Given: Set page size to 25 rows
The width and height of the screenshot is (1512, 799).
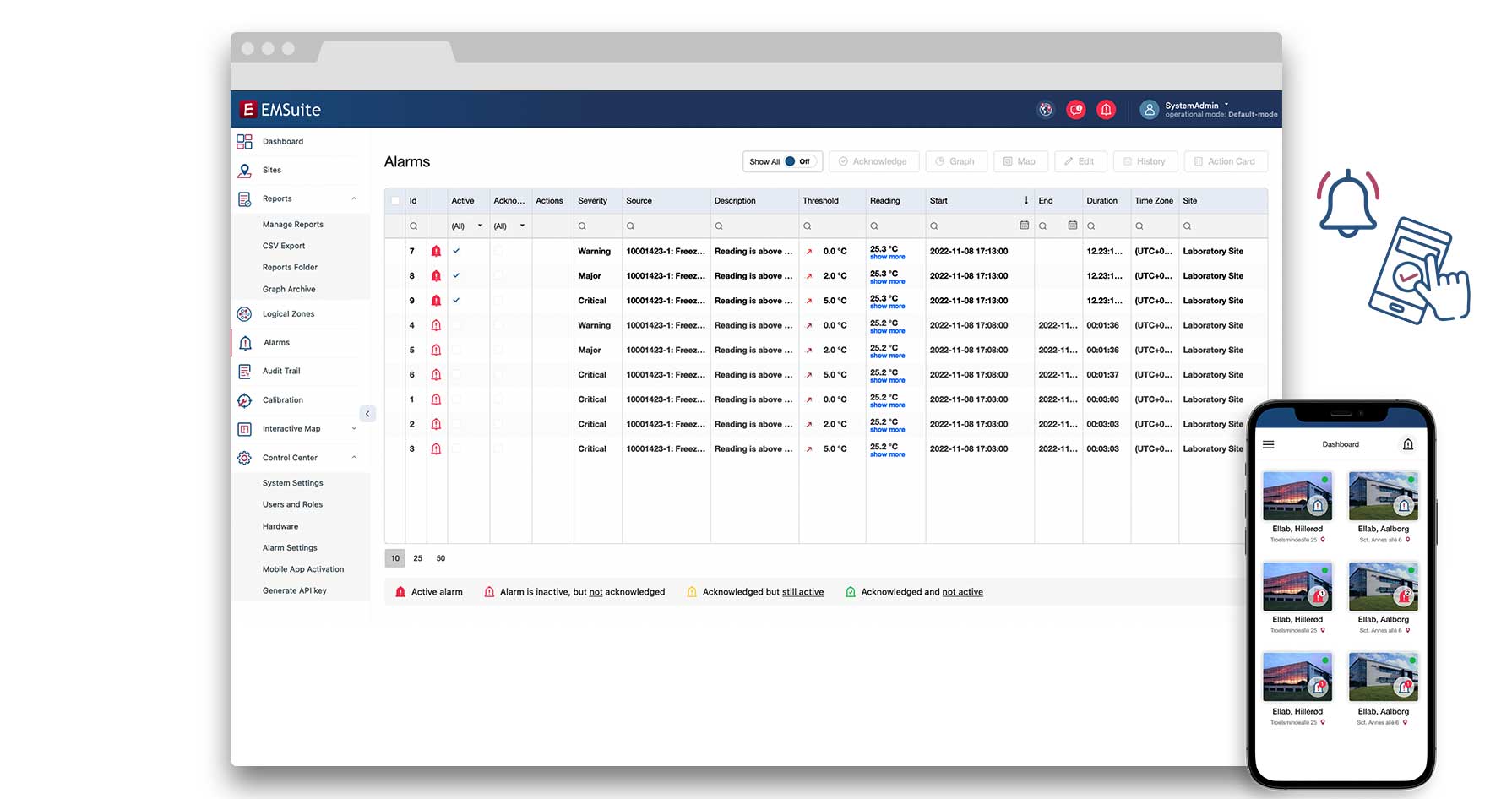Looking at the screenshot, I should [x=417, y=558].
